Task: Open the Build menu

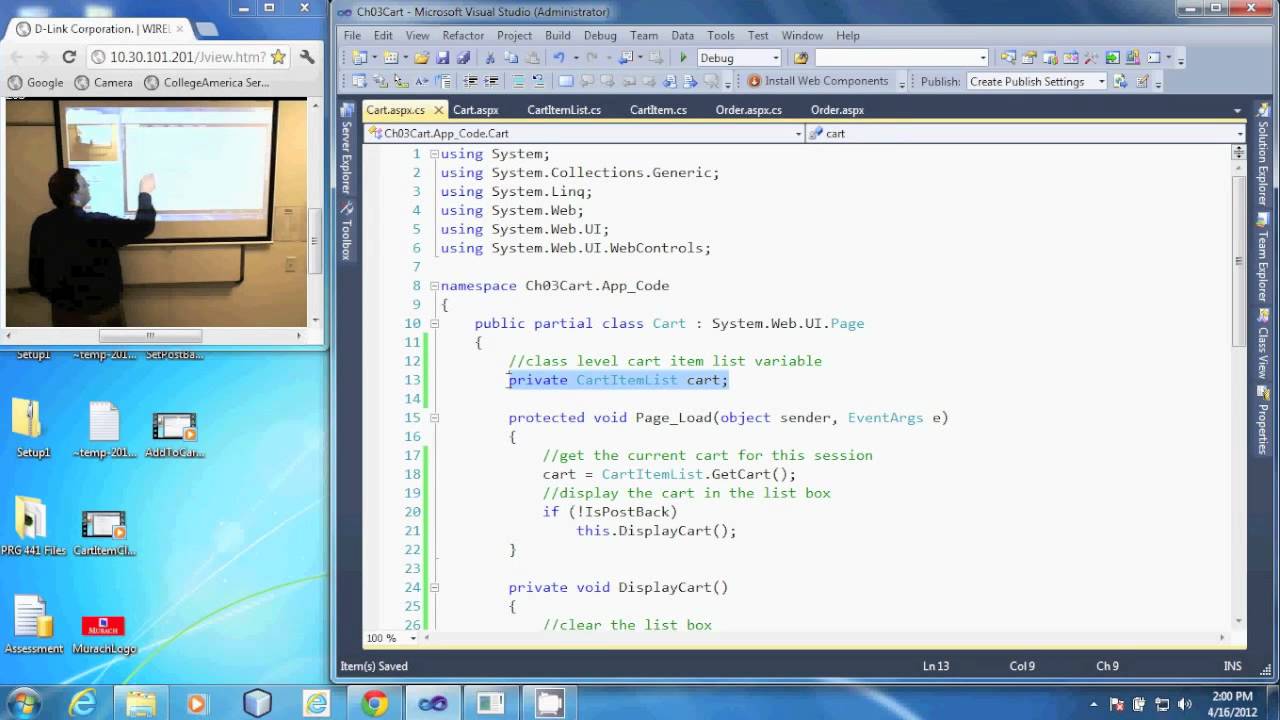Action: 557,35
